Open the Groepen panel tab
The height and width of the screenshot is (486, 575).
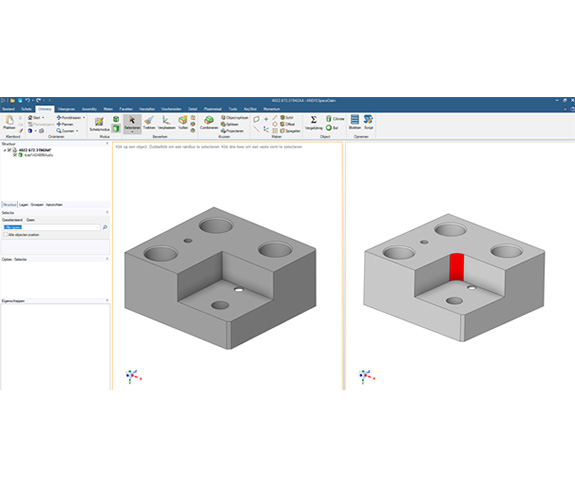(x=37, y=205)
